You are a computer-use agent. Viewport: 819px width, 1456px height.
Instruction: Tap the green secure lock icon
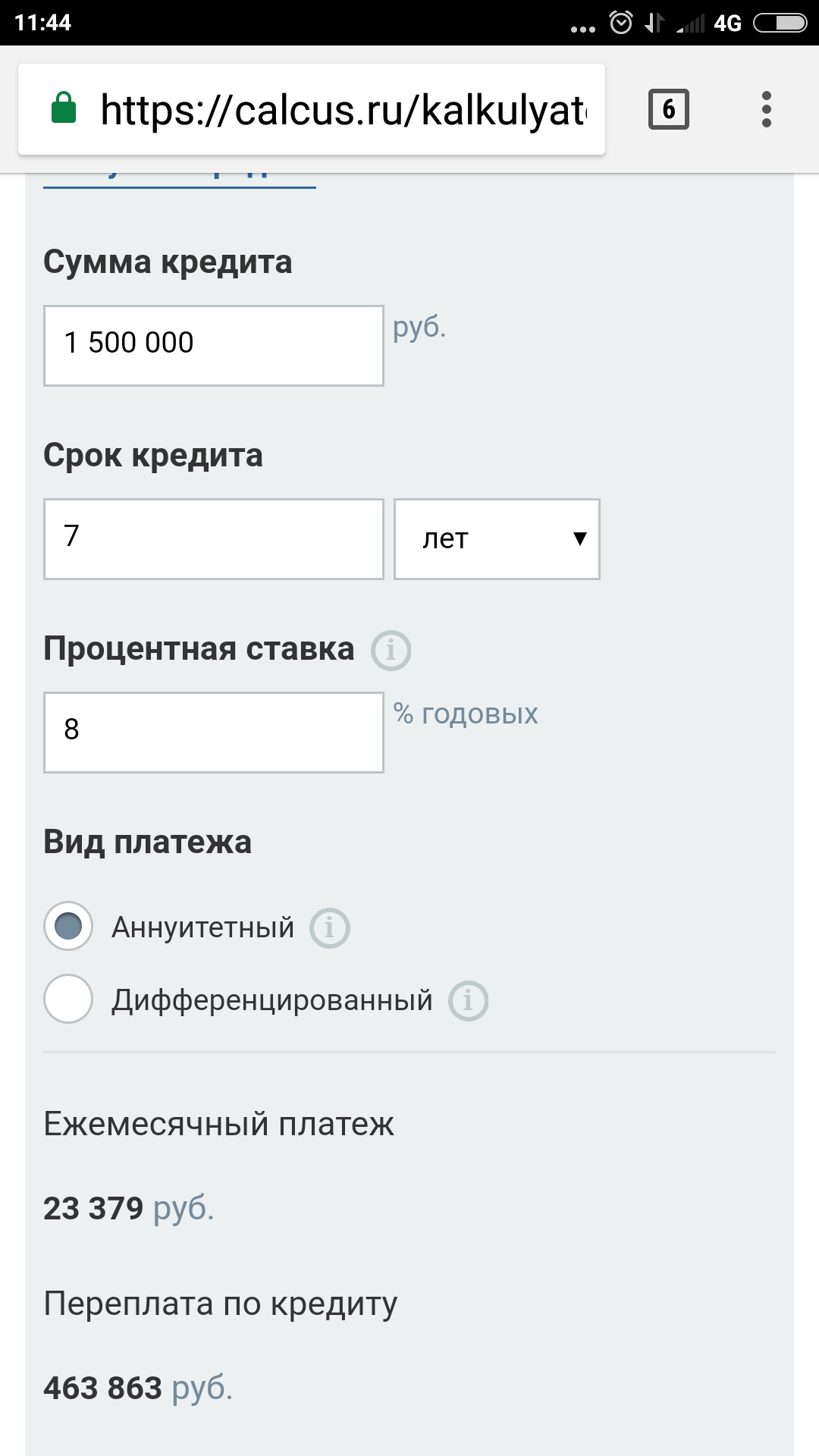point(64,108)
